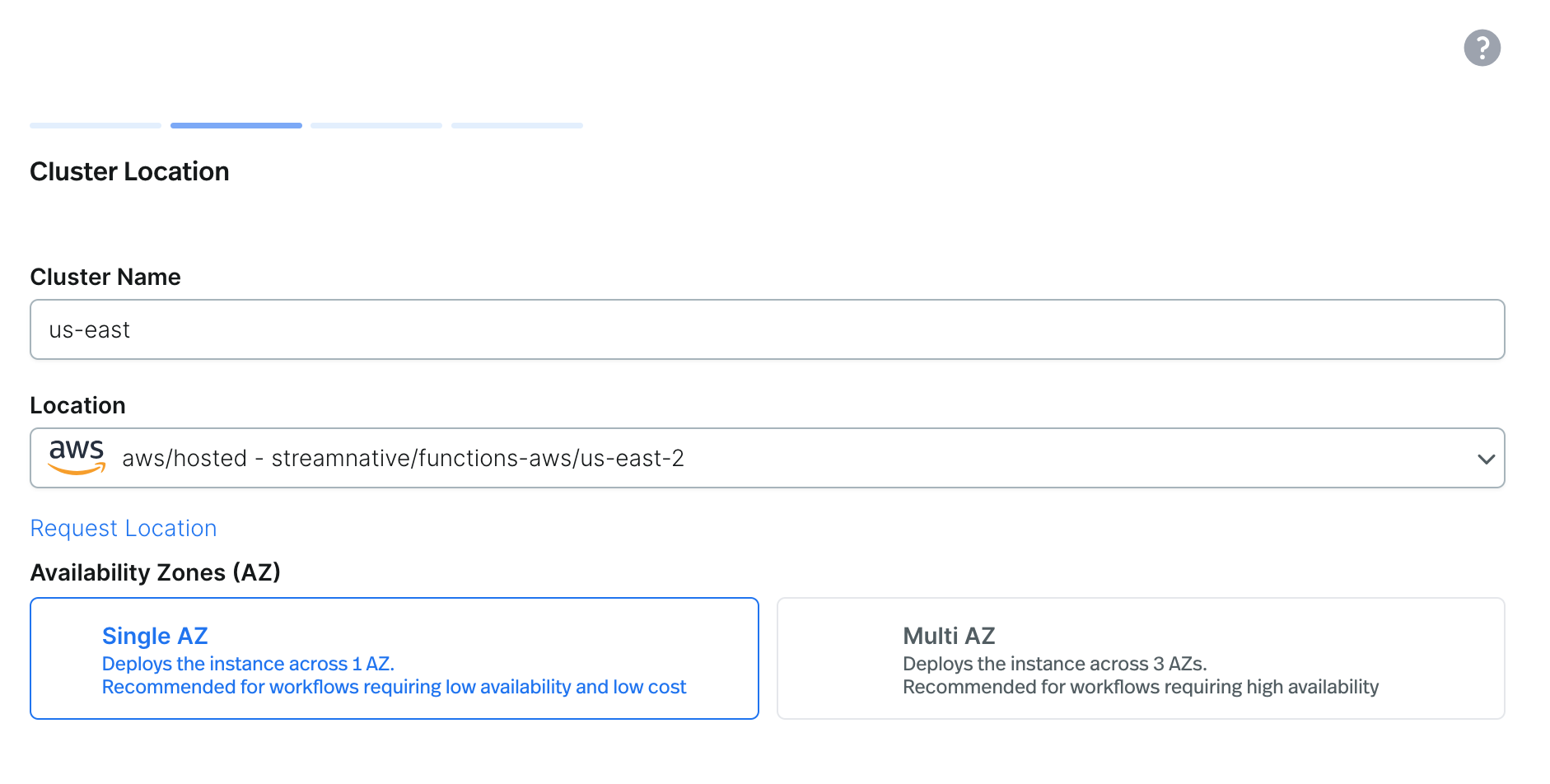Image resolution: width=1550 pixels, height=784 pixels.
Task: Select the Single AZ option title
Action: tap(155, 636)
